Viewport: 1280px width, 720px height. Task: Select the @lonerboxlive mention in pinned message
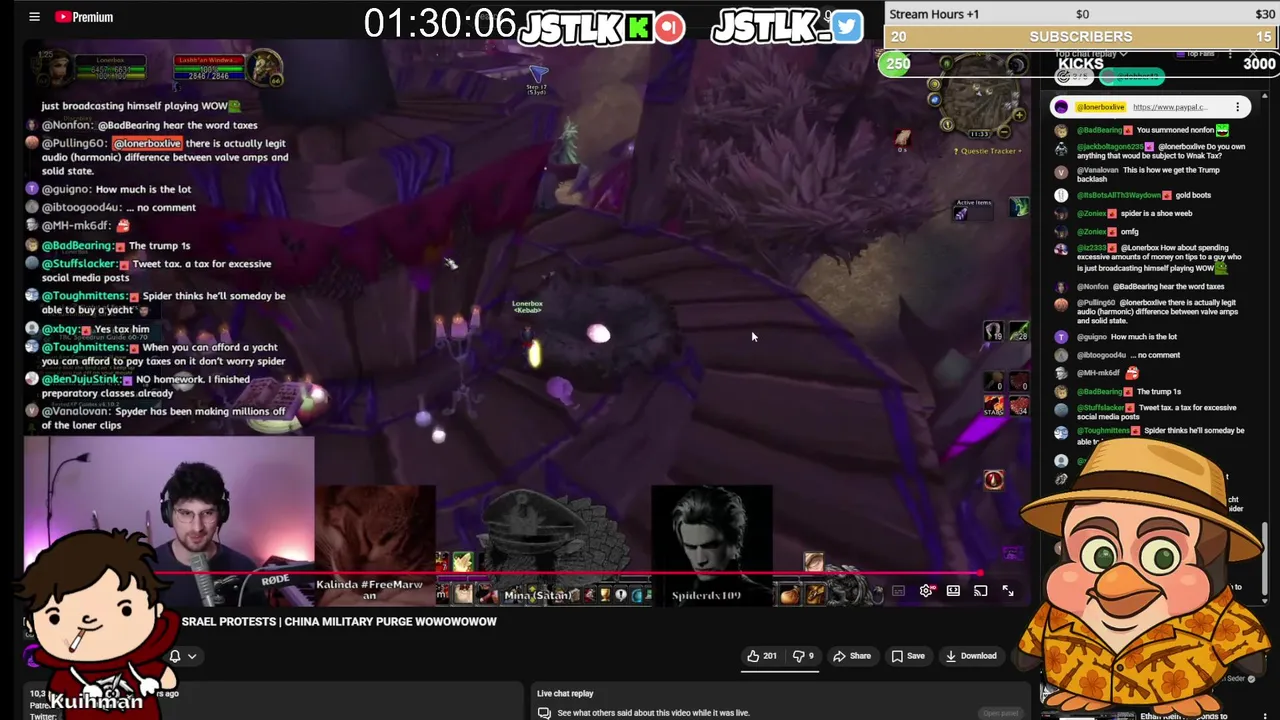(x=1100, y=107)
